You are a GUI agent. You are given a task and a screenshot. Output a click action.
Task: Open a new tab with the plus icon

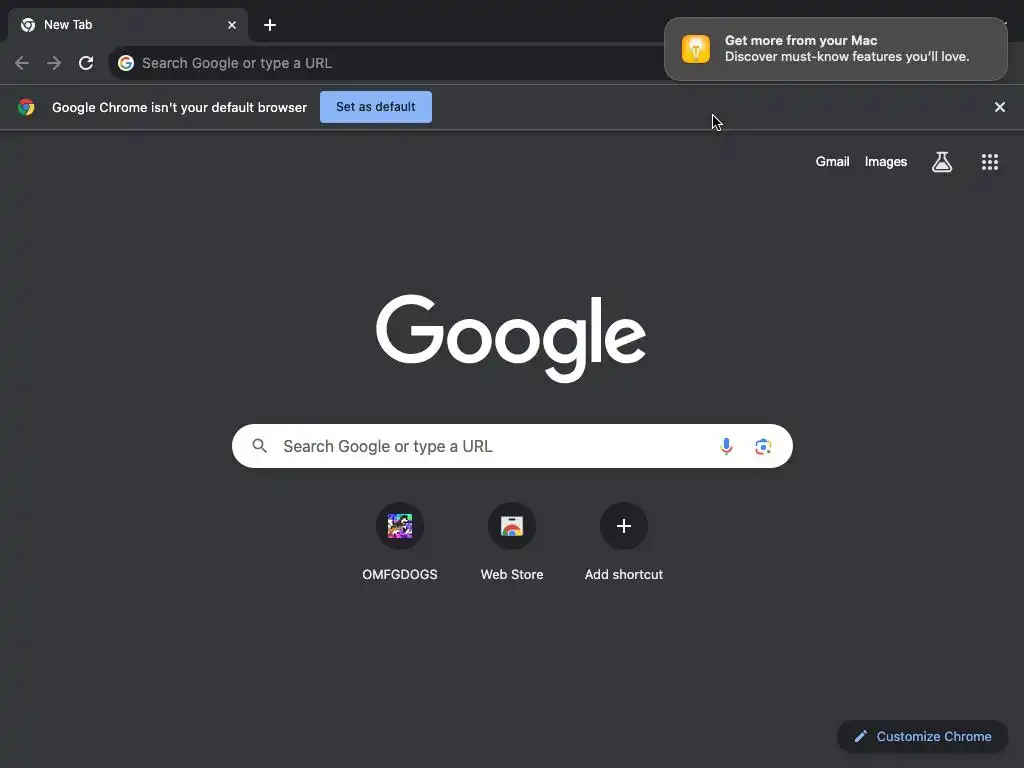(270, 25)
